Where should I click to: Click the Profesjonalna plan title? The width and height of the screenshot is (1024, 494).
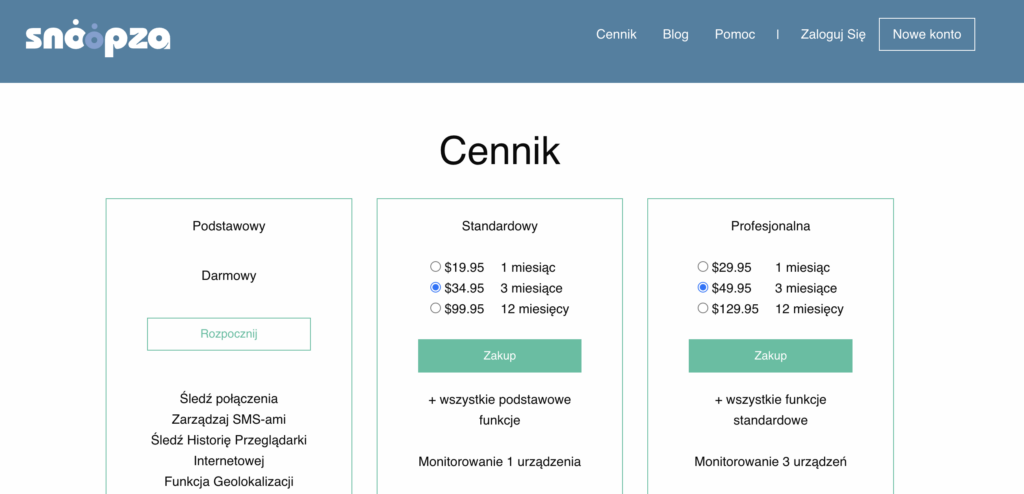coord(770,226)
